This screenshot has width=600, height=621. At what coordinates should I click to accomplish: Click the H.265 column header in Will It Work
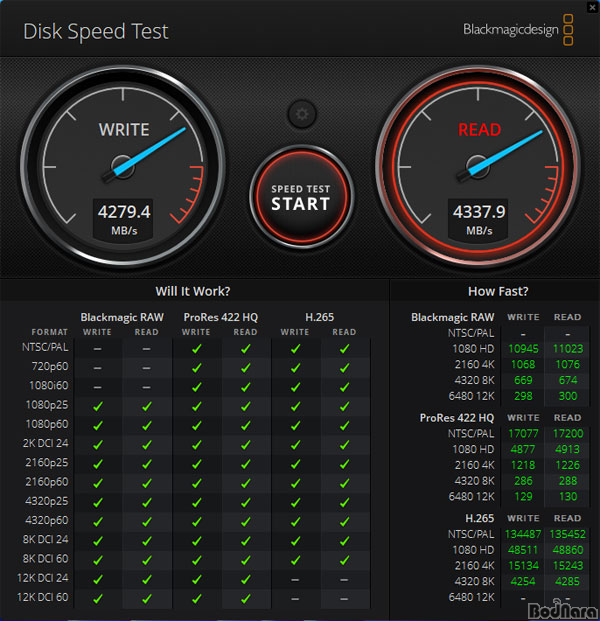320,317
